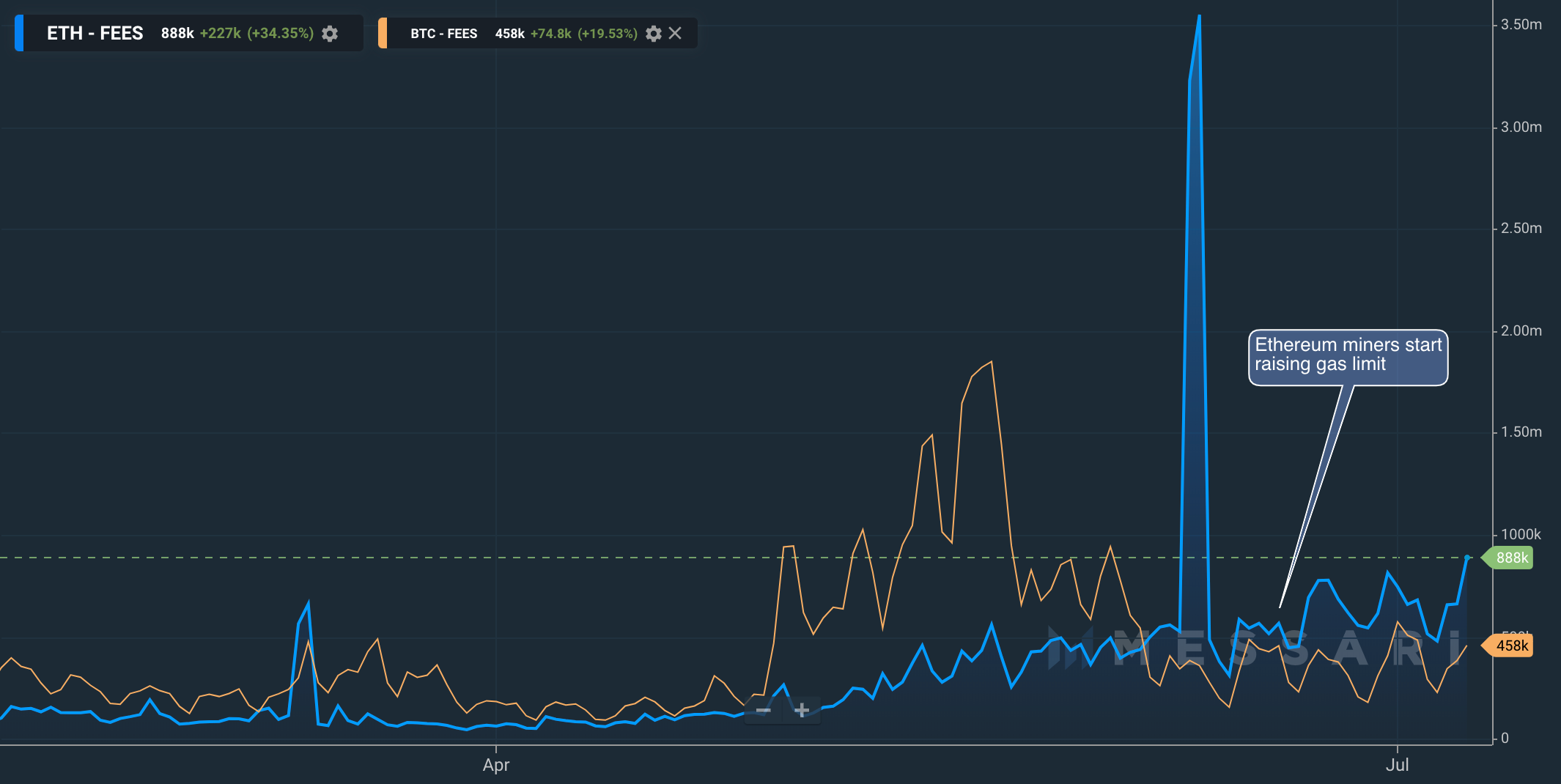Click the blue ETH color bar

tap(19, 33)
